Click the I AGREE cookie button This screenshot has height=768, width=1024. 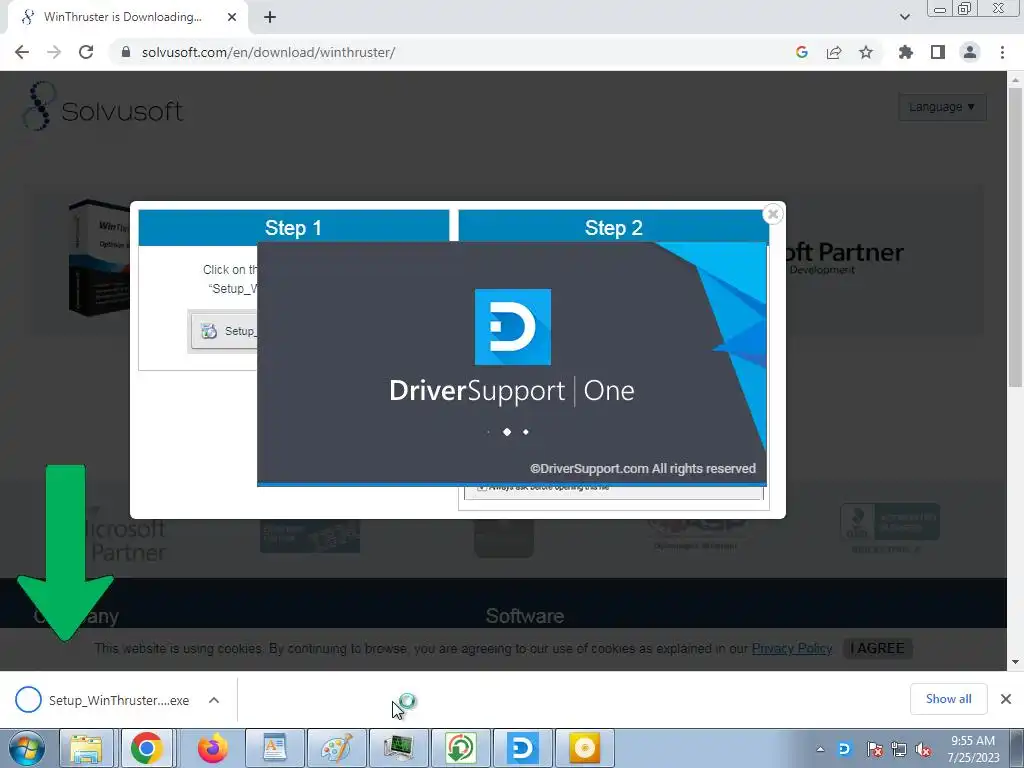[877, 648]
